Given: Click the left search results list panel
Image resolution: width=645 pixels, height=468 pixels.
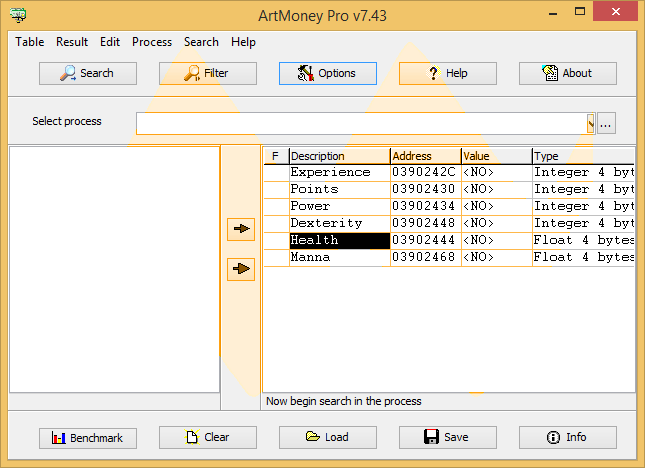Looking at the screenshot, I should tap(114, 269).
